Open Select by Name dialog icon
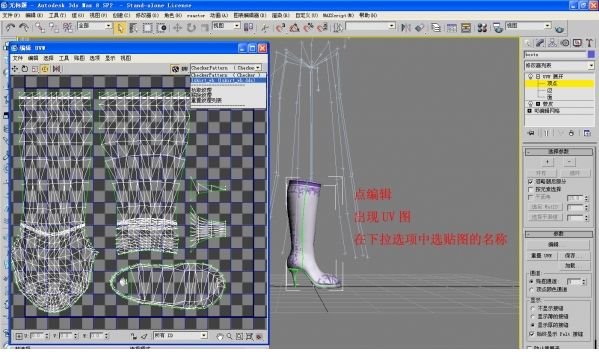 click(x=134, y=28)
